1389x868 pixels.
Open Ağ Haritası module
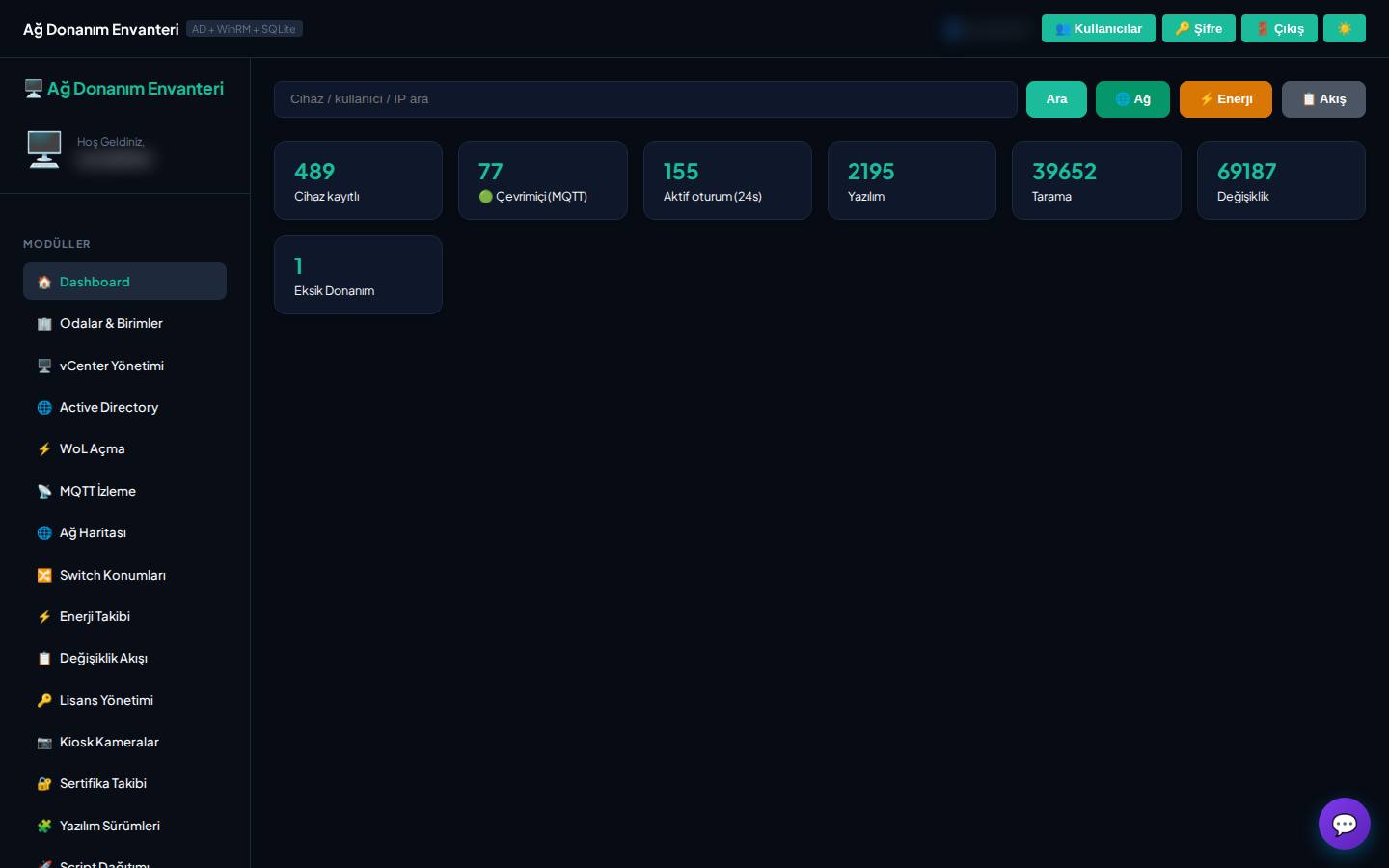tap(124, 532)
